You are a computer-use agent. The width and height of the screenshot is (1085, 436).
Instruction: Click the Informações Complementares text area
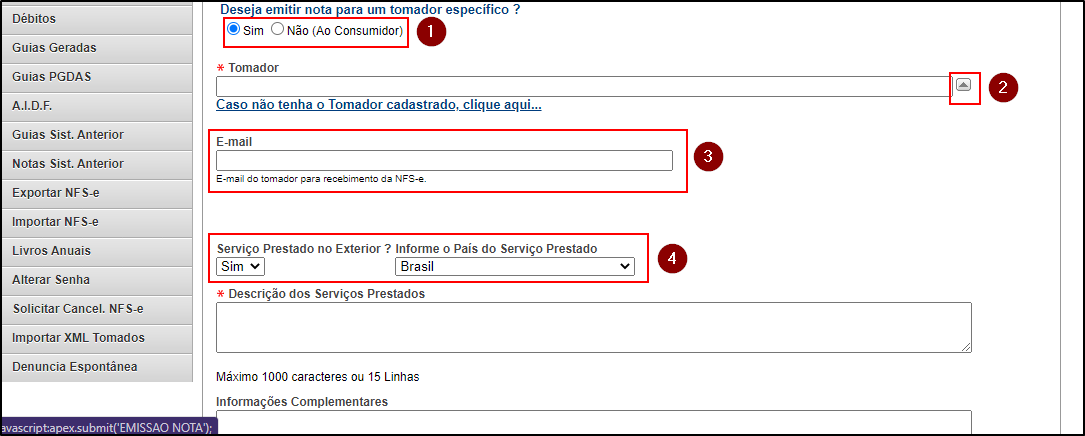[593, 422]
